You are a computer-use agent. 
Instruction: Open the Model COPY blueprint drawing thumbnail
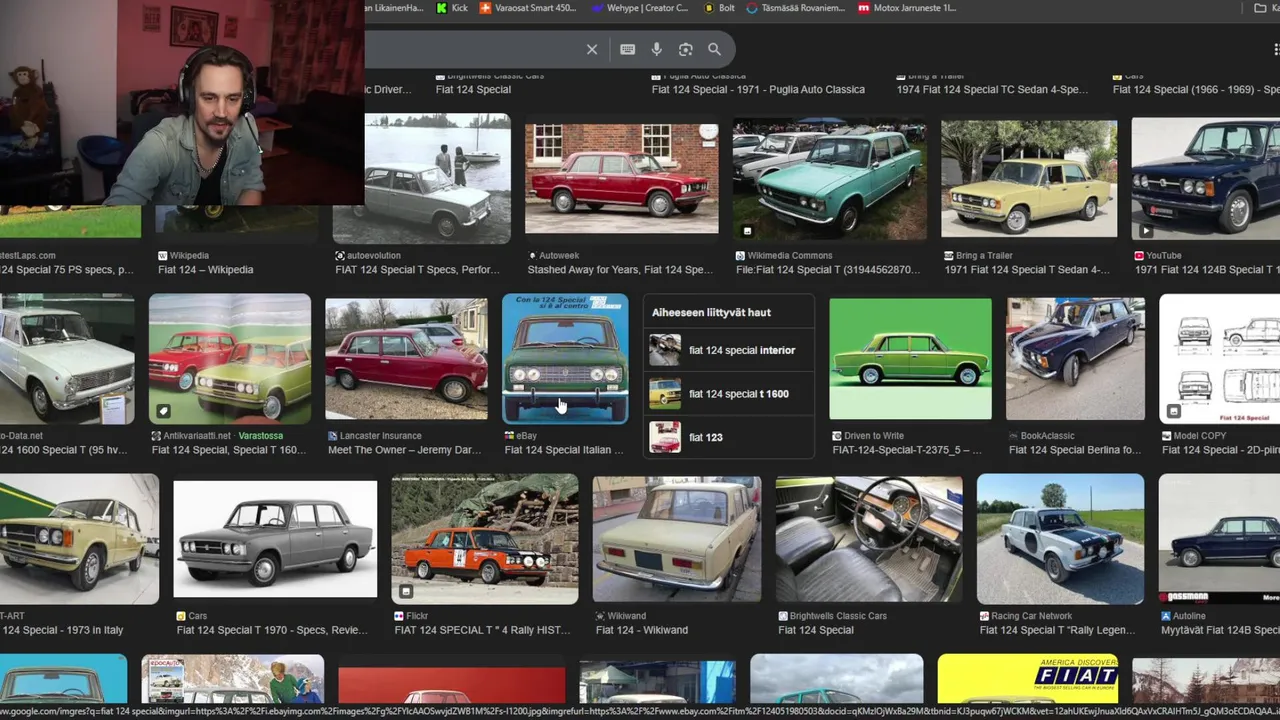(1220, 359)
